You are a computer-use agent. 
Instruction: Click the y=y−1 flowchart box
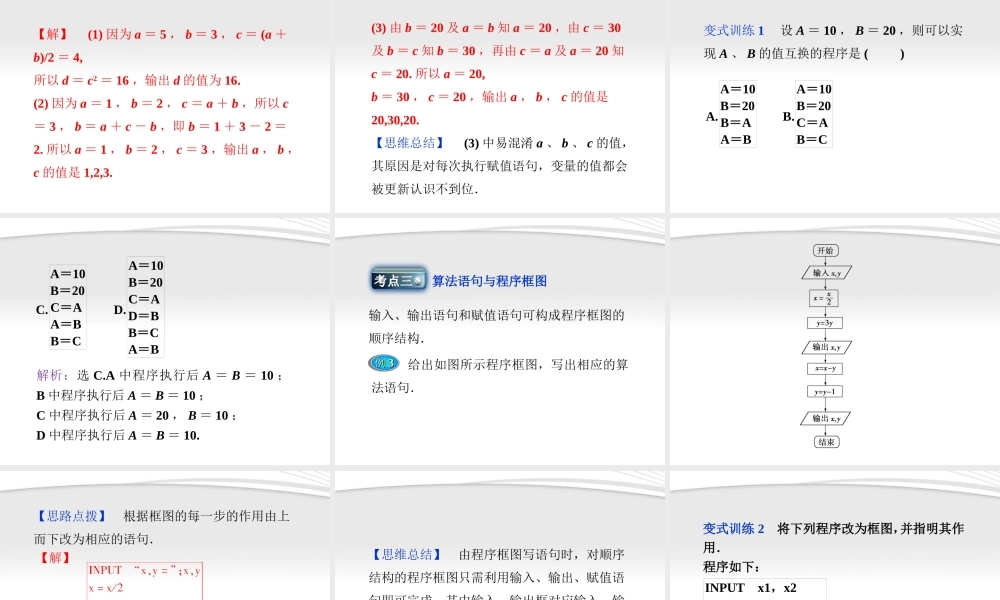825,391
